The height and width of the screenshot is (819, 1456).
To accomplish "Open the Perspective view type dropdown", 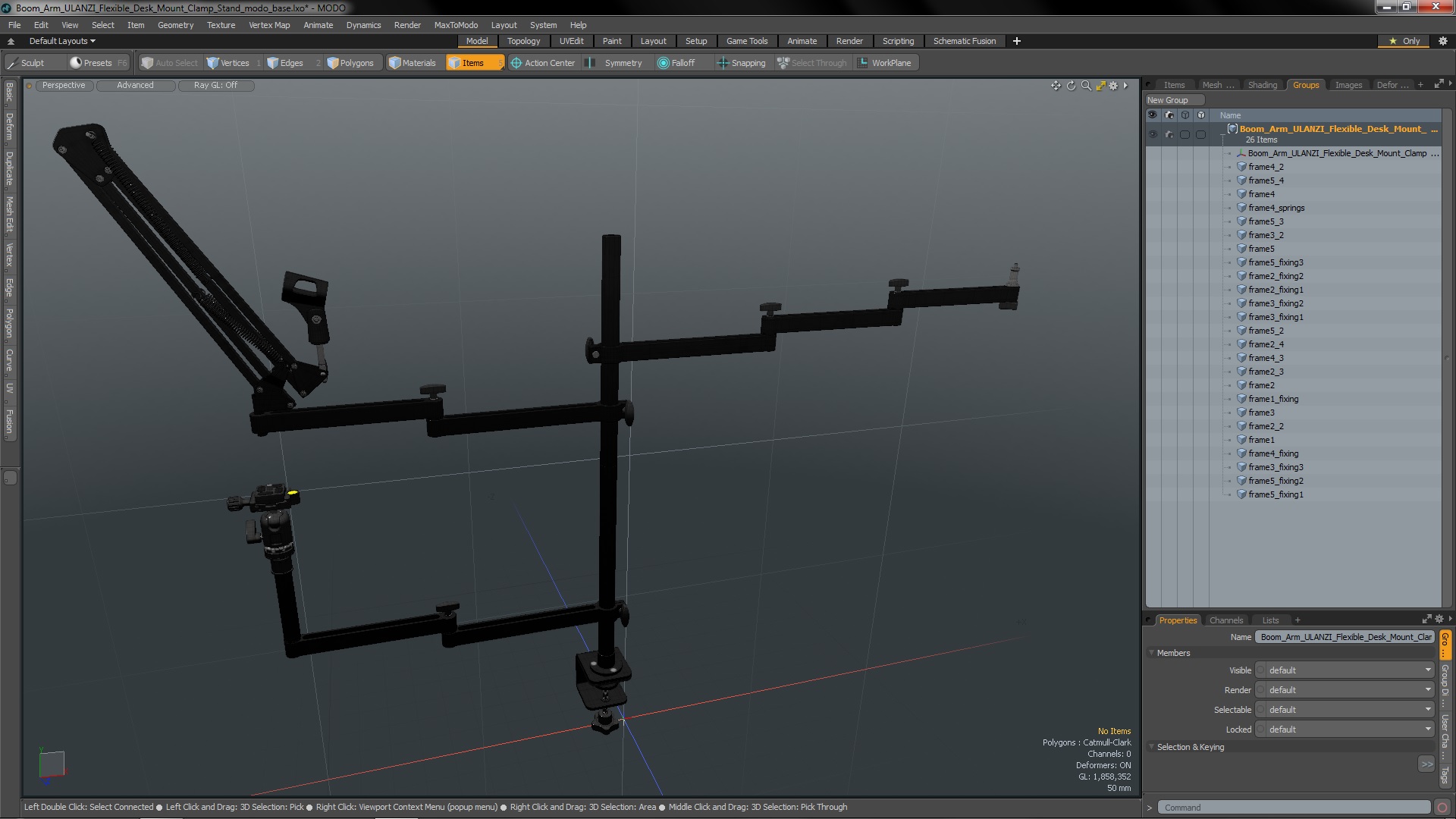I will point(64,86).
